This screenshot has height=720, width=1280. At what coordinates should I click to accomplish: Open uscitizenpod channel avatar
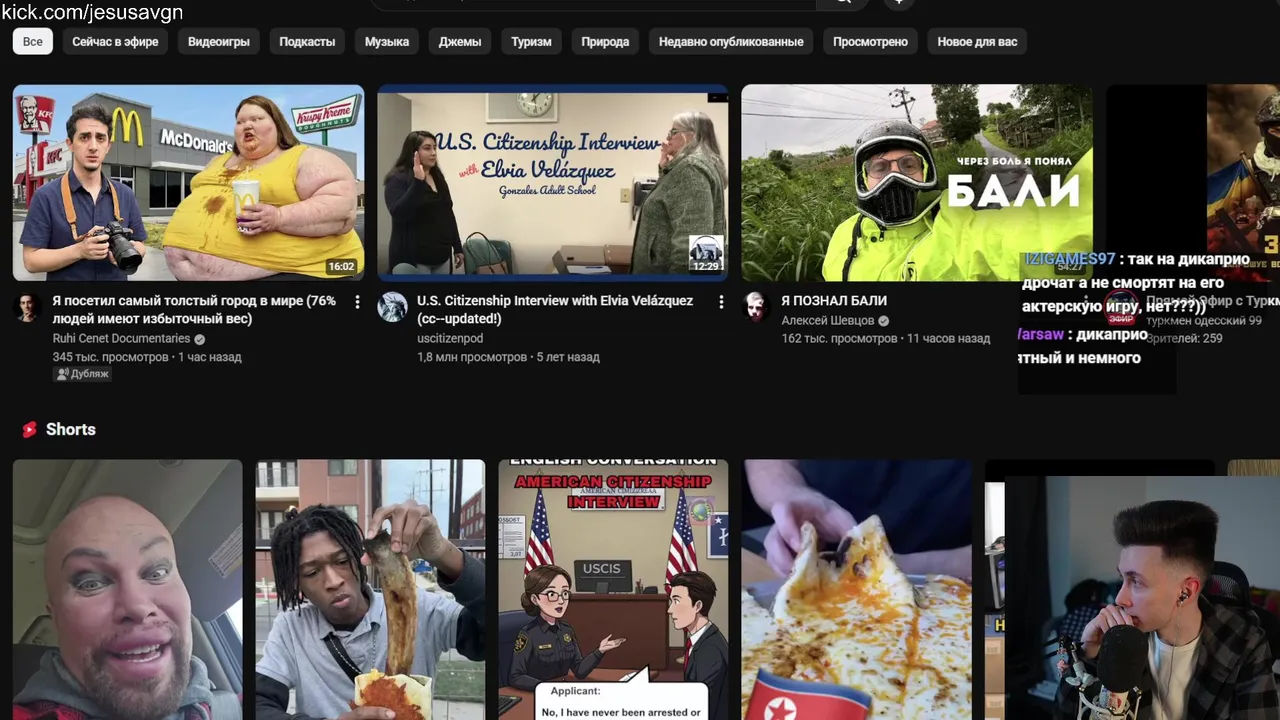point(392,307)
